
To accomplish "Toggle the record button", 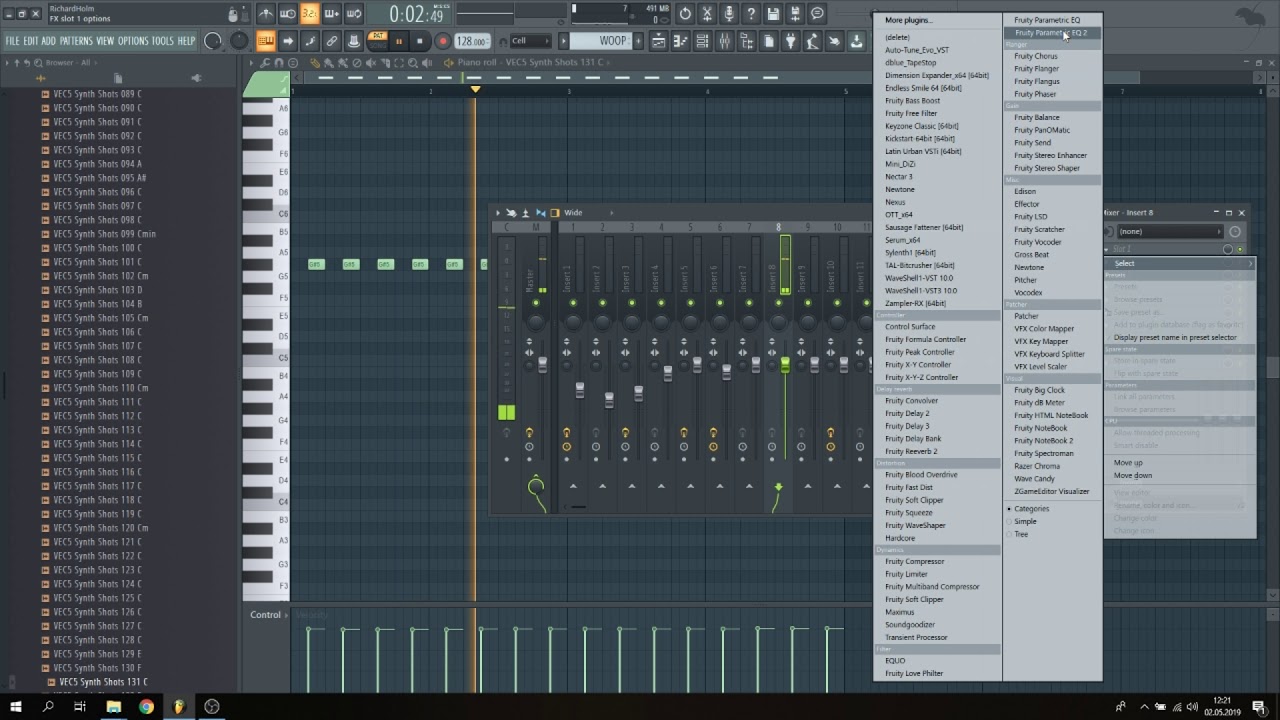I will tap(442, 41).
